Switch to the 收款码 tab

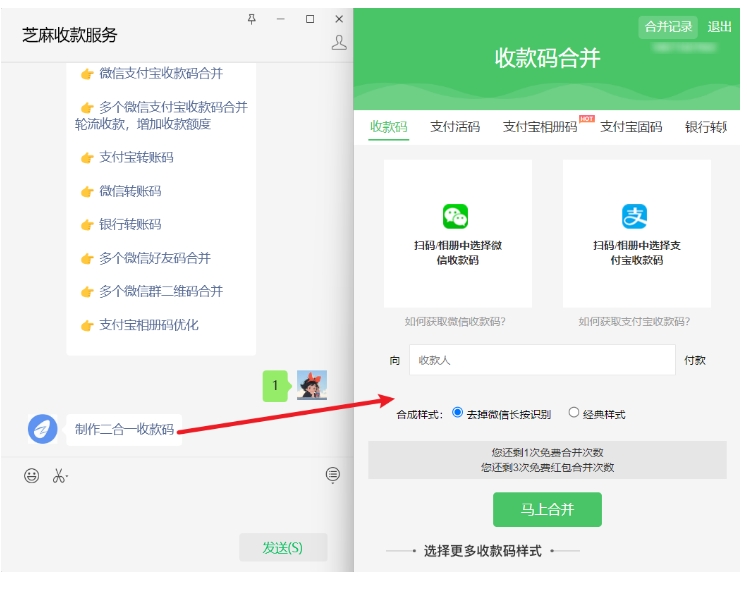point(389,127)
